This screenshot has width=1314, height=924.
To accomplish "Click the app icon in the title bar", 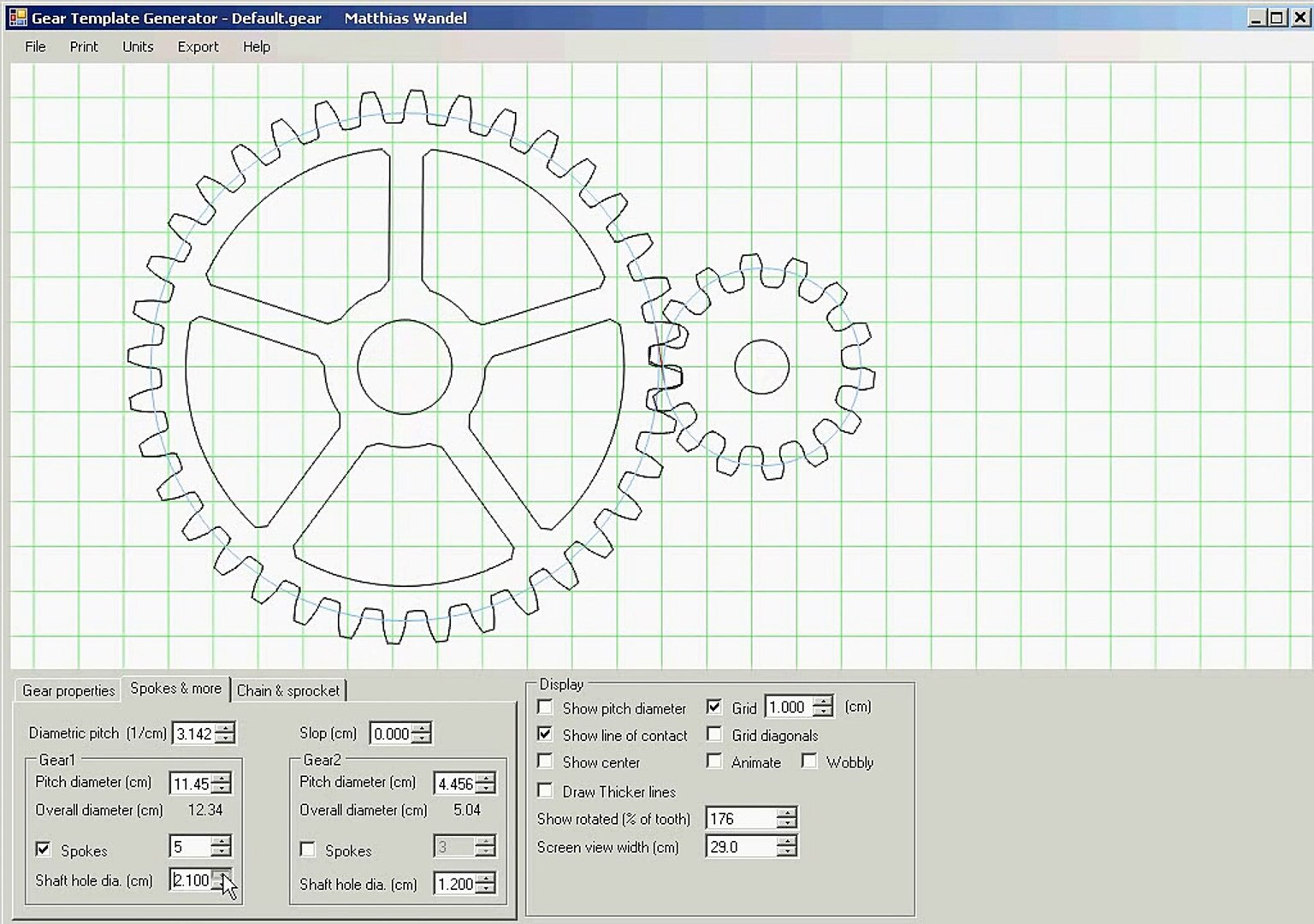I will click(17, 17).
